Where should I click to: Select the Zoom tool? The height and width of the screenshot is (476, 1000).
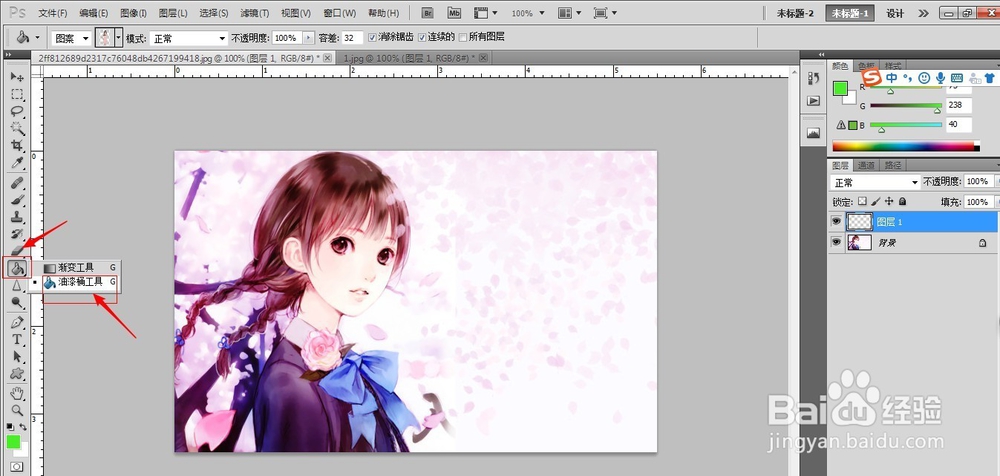17,410
